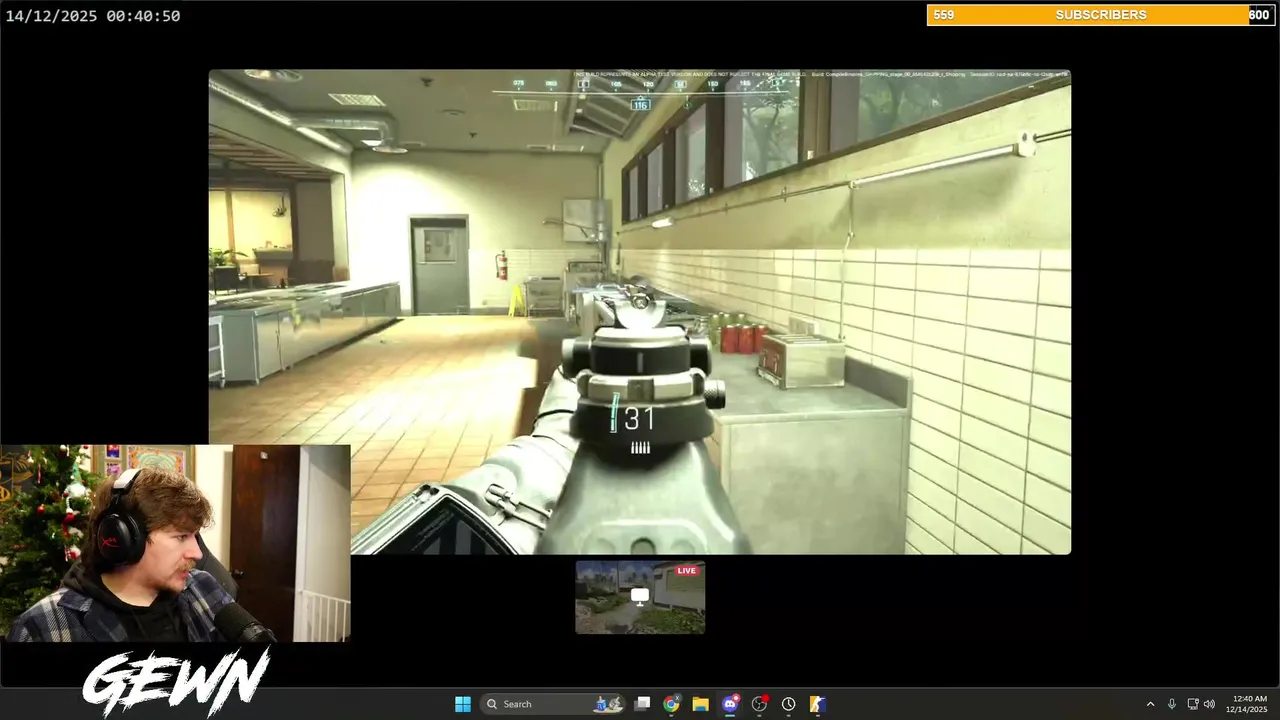Click the taskbar Search box
1280x720 pixels.
click(553, 704)
